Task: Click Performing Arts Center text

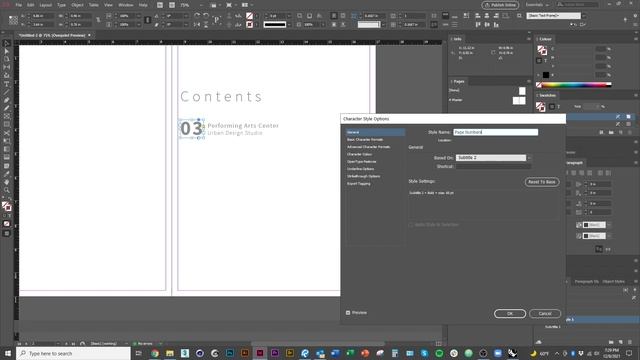Action: 243,126
